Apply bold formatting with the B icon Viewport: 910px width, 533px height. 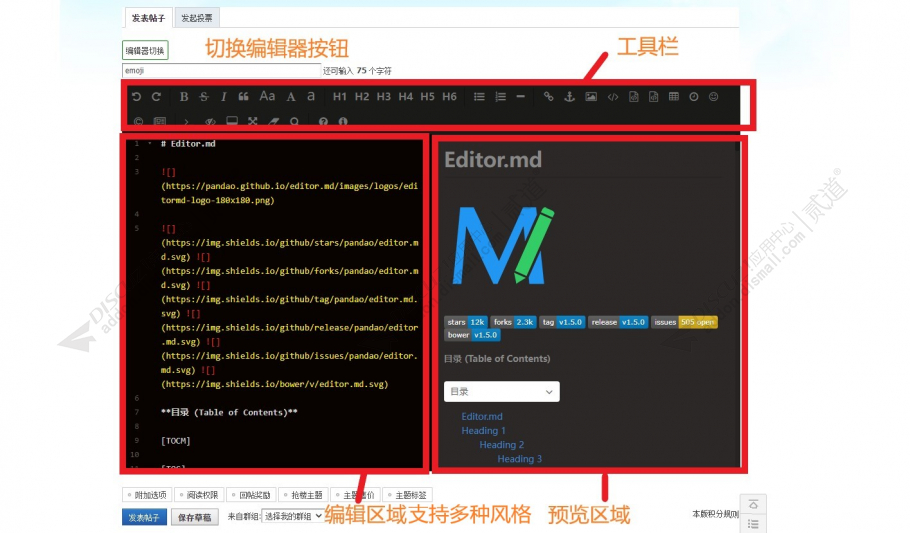point(183,97)
